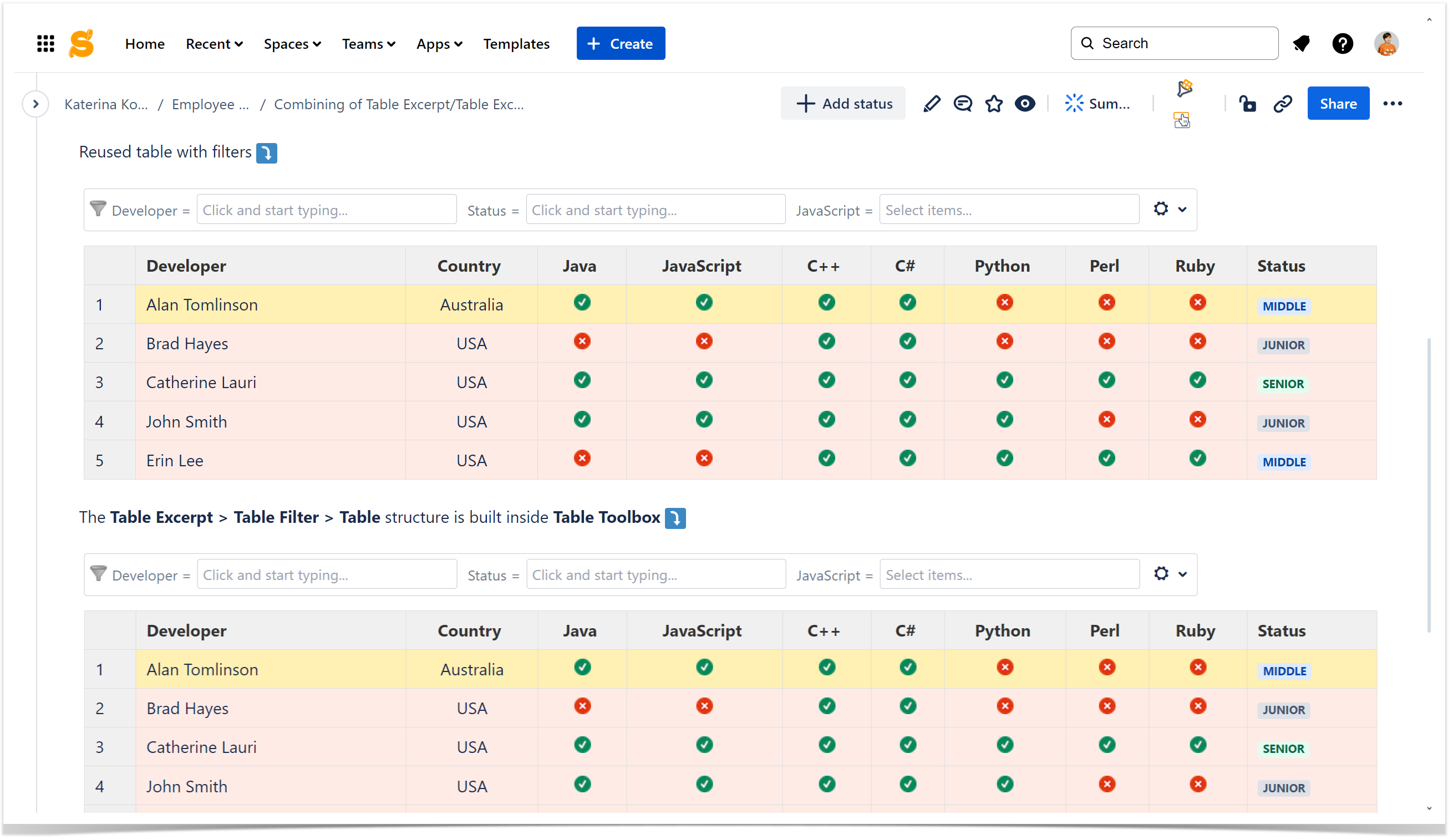
Task: Click the first Developer filter input field
Action: (x=326, y=210)
